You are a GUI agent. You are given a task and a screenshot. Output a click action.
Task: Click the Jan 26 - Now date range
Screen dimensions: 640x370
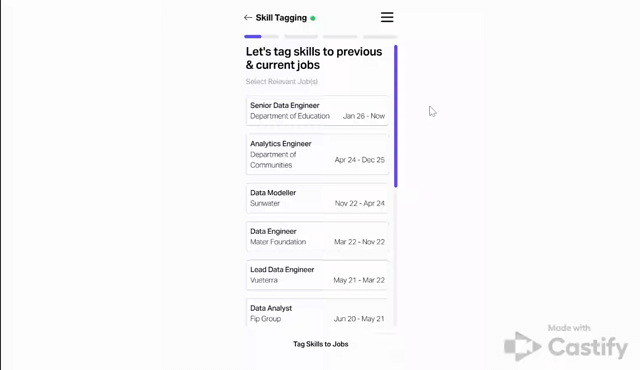(364, 116)
